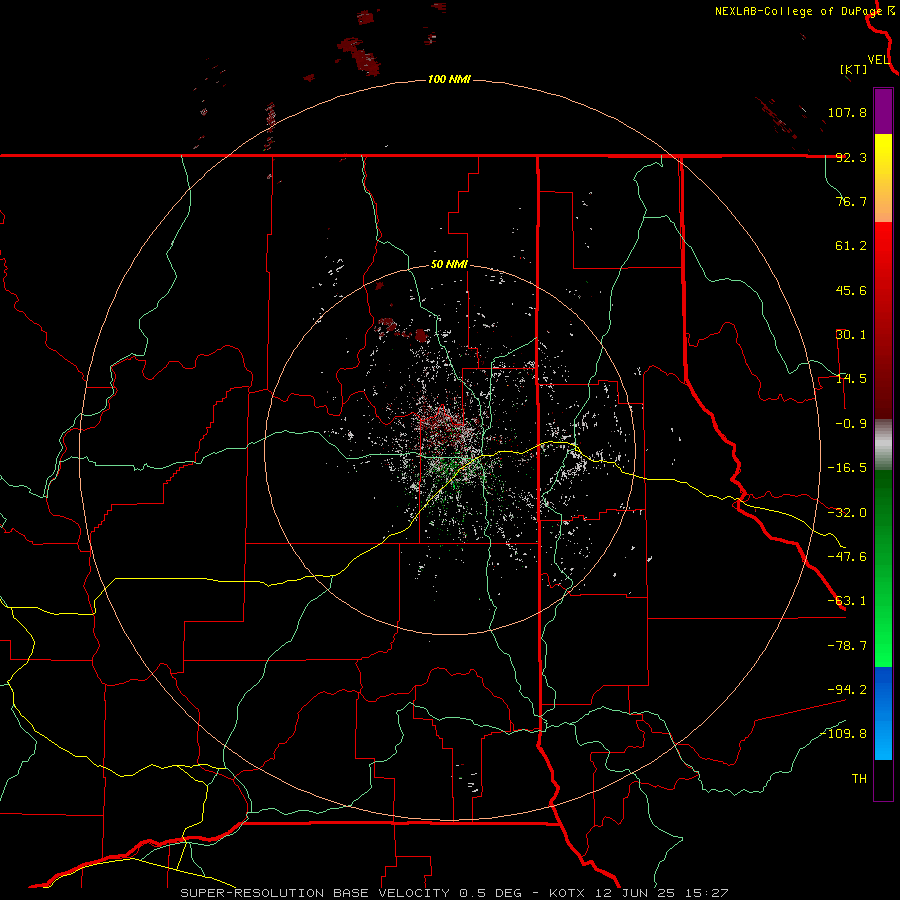Click the gray near-zero segment of the color bar
The image size is (900, 900).
coord(883,445)
